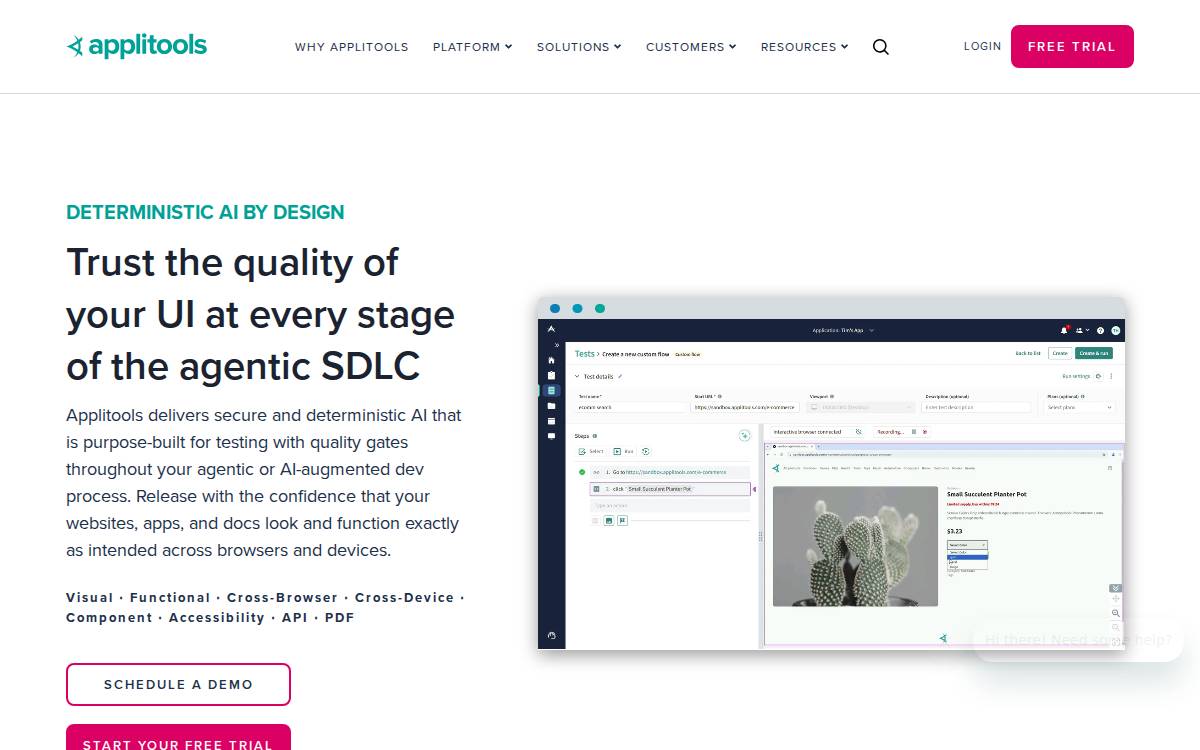The width and height of the screenshot is (1200, 750).
Task: Open the site search icon
Action: (x=880, y=47)
